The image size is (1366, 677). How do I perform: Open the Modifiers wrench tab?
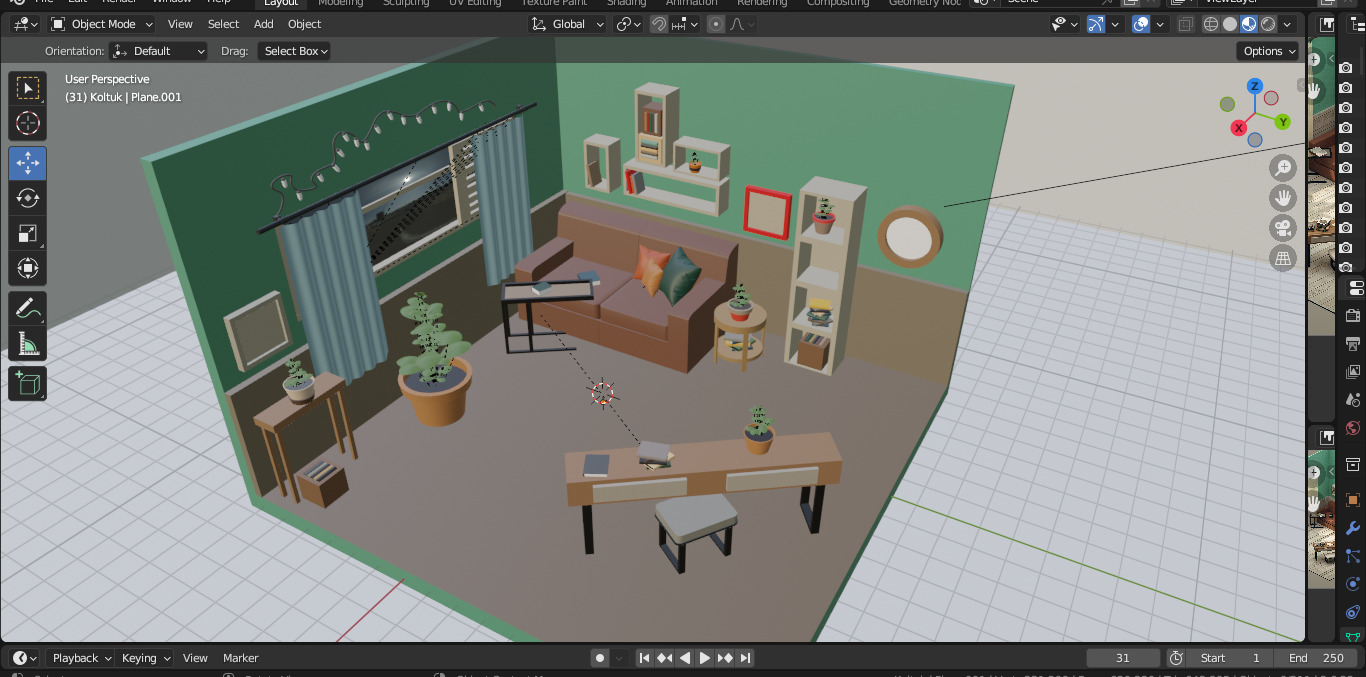point(1354,528)
